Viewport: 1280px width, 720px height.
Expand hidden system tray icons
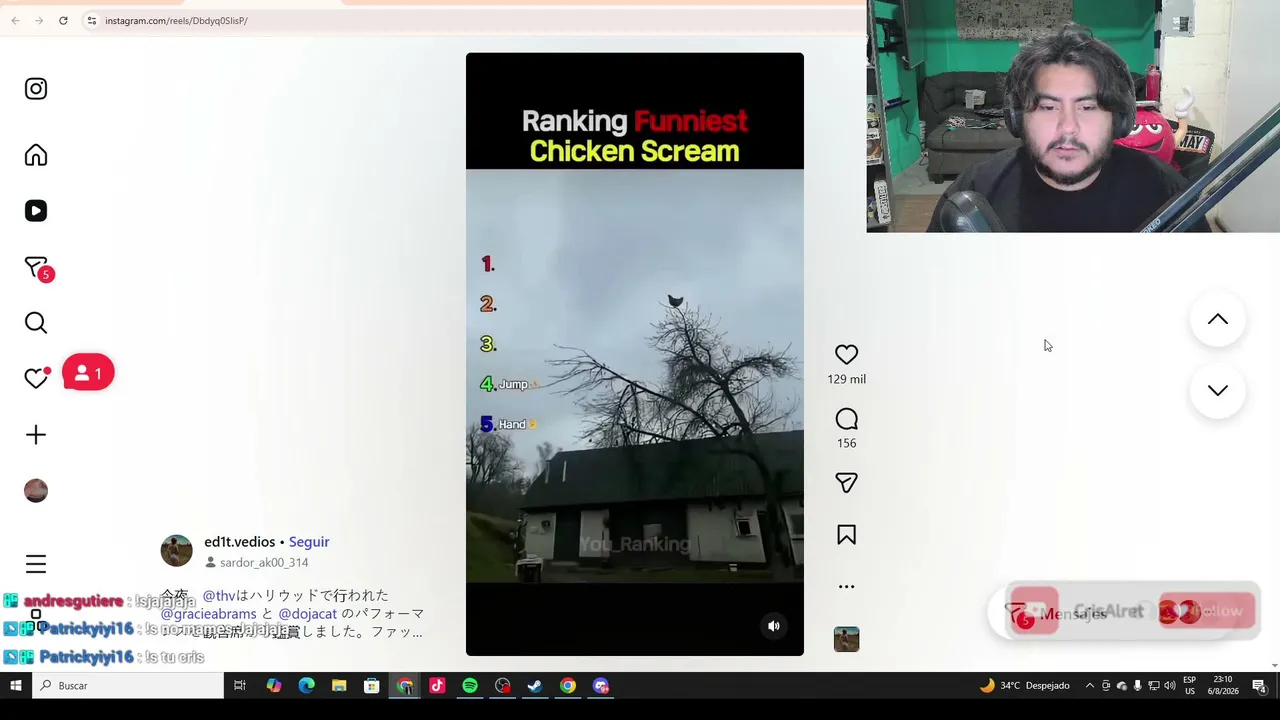tap(1089, 686)
